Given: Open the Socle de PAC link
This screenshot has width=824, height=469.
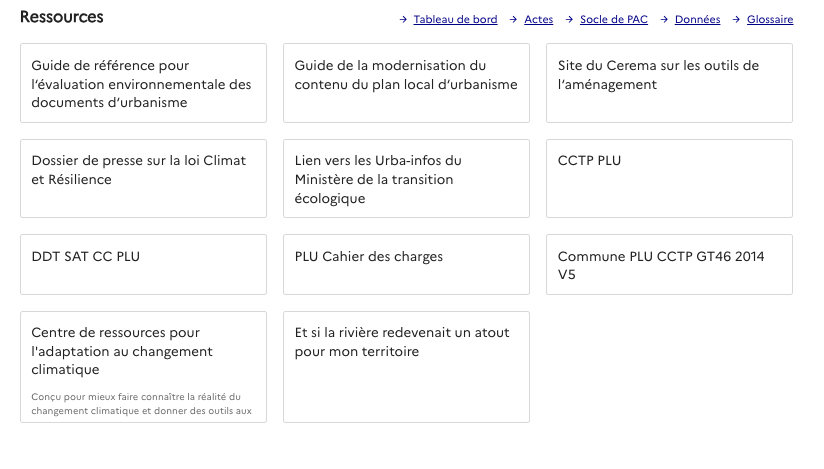Looking at the screenshot, I should pos(614,20).
